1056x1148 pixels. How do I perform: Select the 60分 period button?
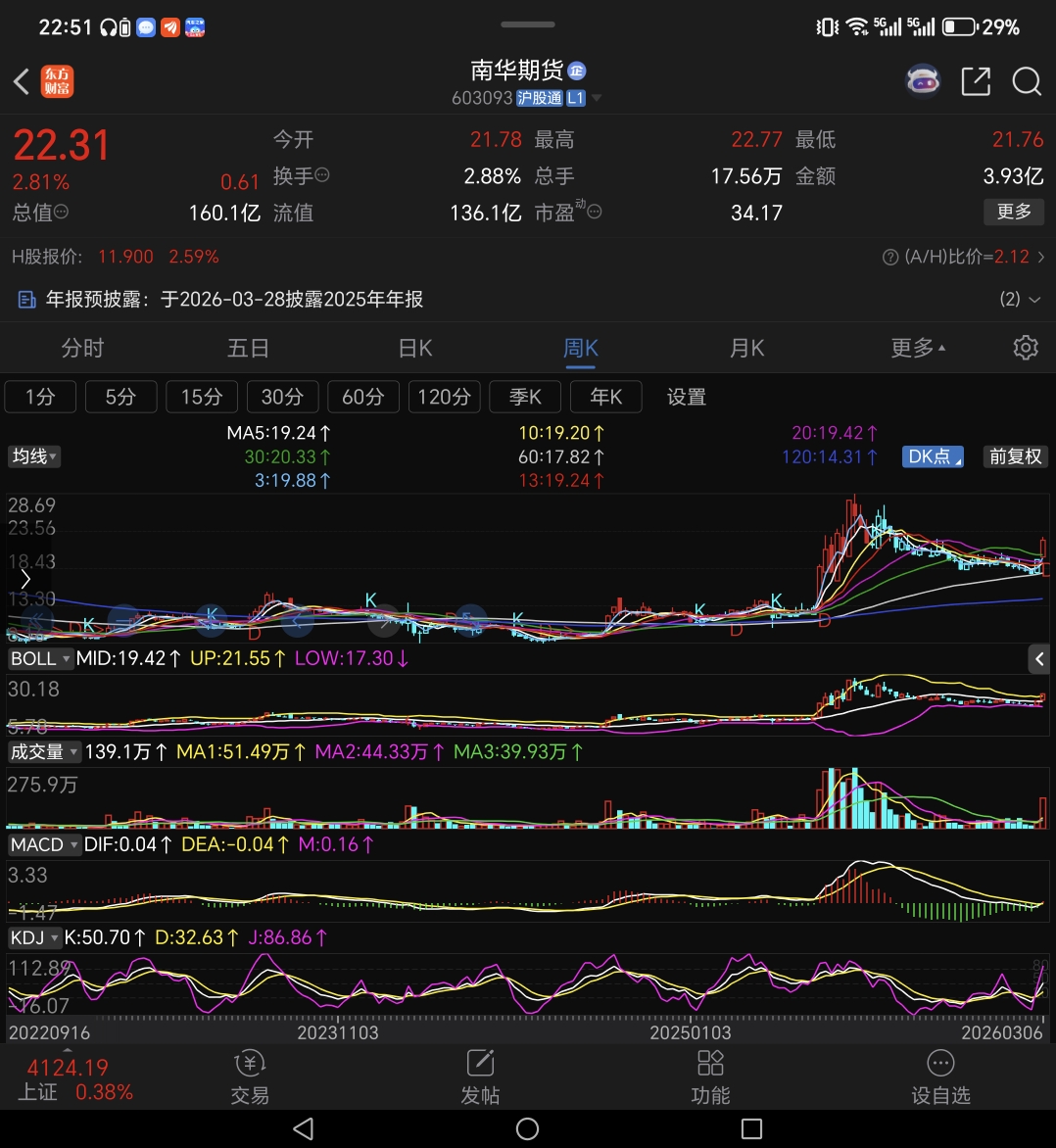coord(363,397)
